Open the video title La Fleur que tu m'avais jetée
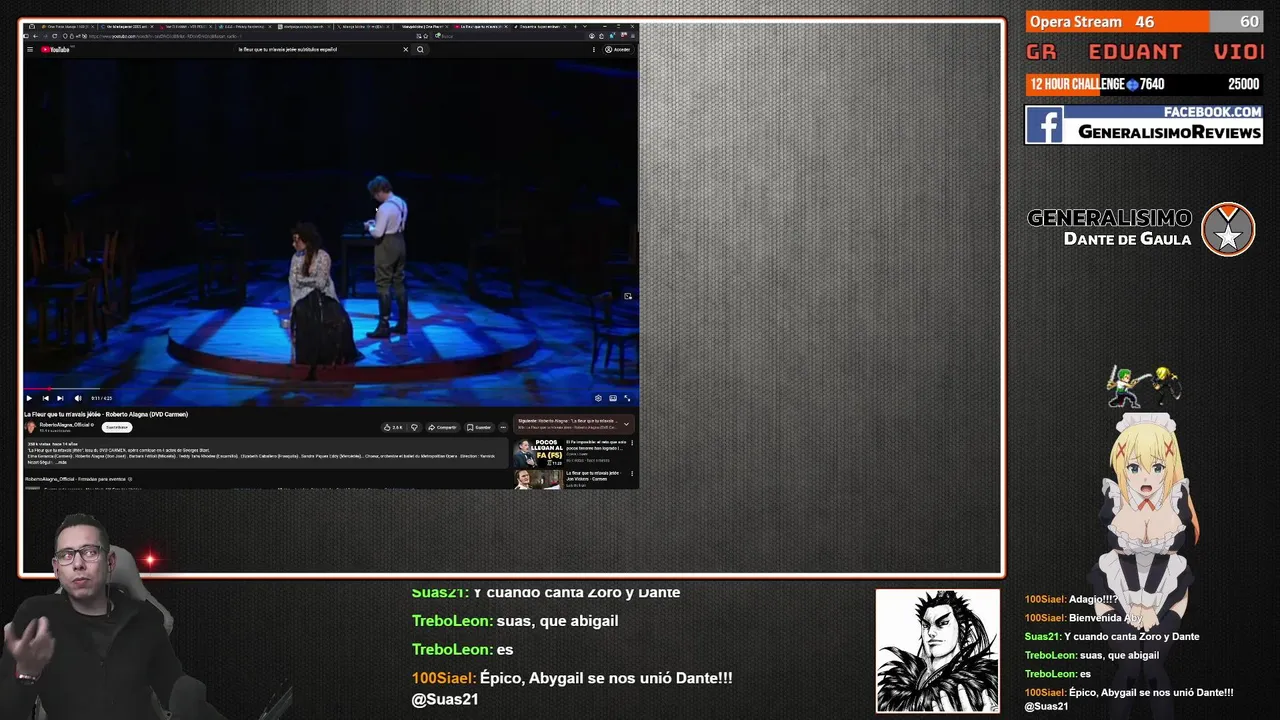Image resolution: width=1280 pixels, height=720 pixels. click(x=106, y=414)
